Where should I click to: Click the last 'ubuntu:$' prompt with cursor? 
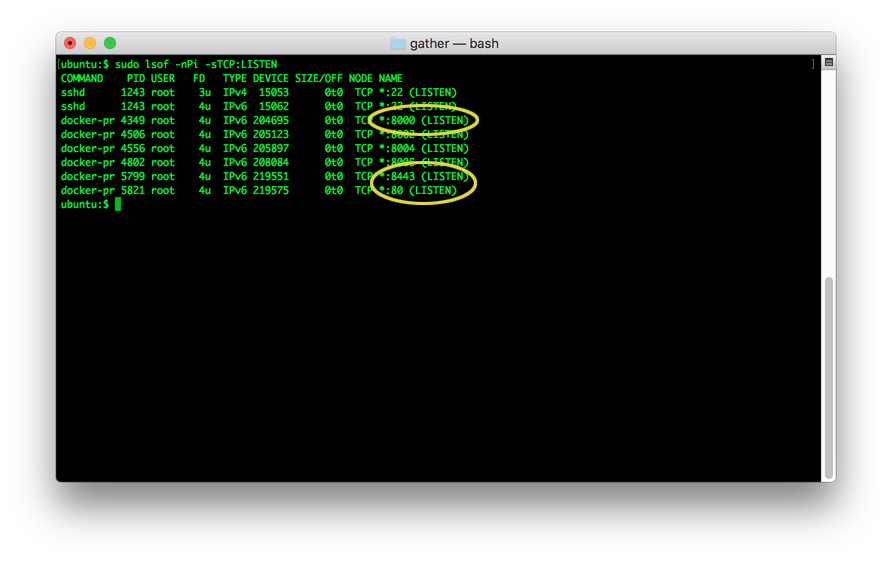click(x=91, y=204)
